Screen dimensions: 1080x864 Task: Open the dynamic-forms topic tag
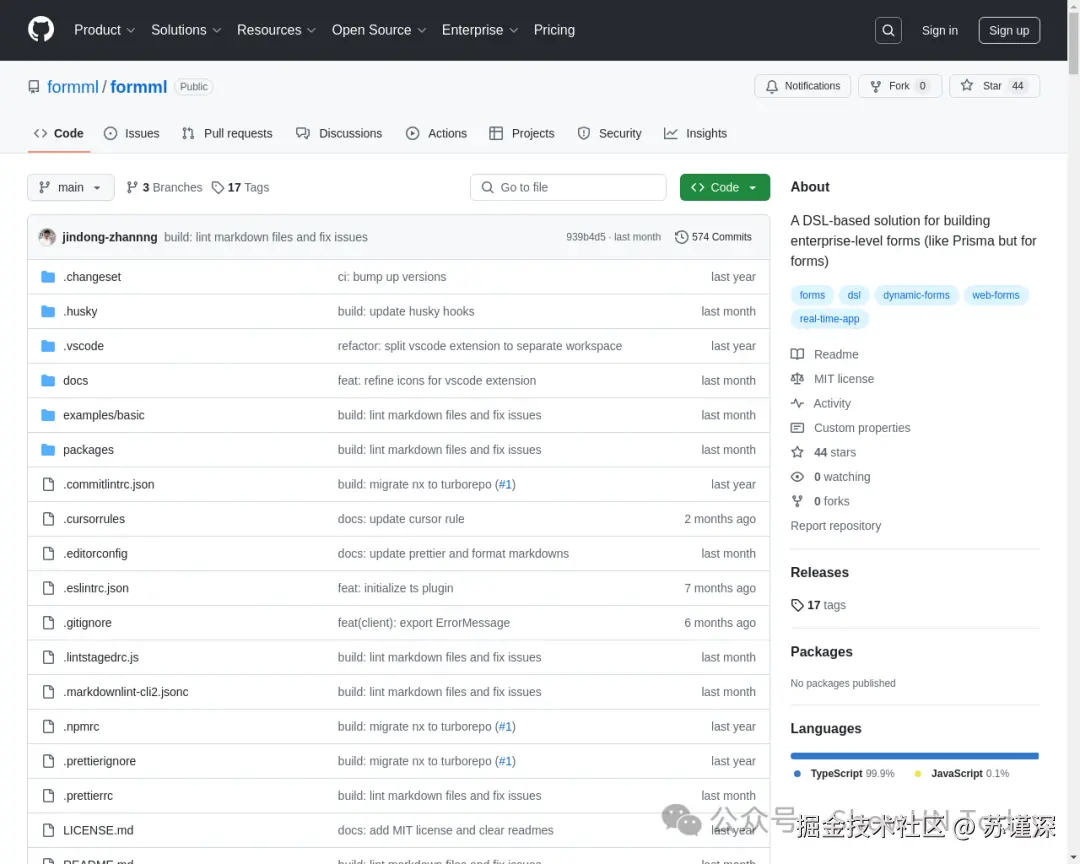click(916, 295)
